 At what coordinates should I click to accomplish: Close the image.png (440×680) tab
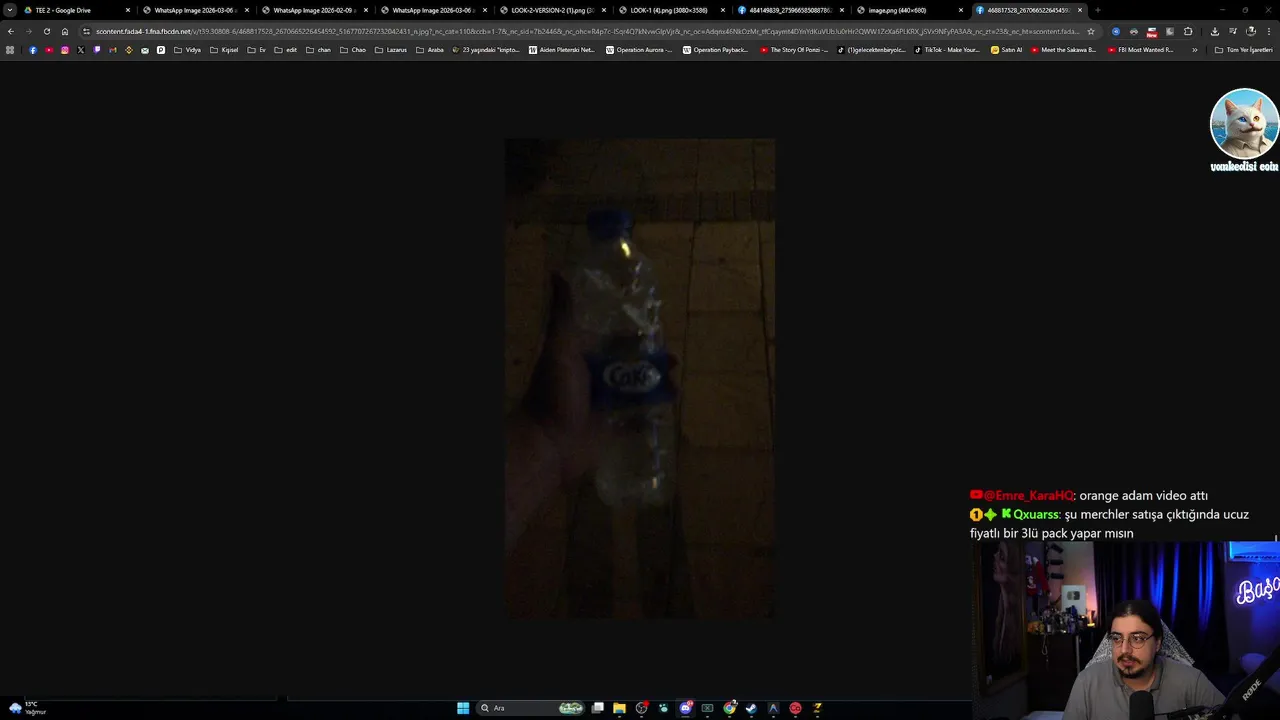(961, 10)
